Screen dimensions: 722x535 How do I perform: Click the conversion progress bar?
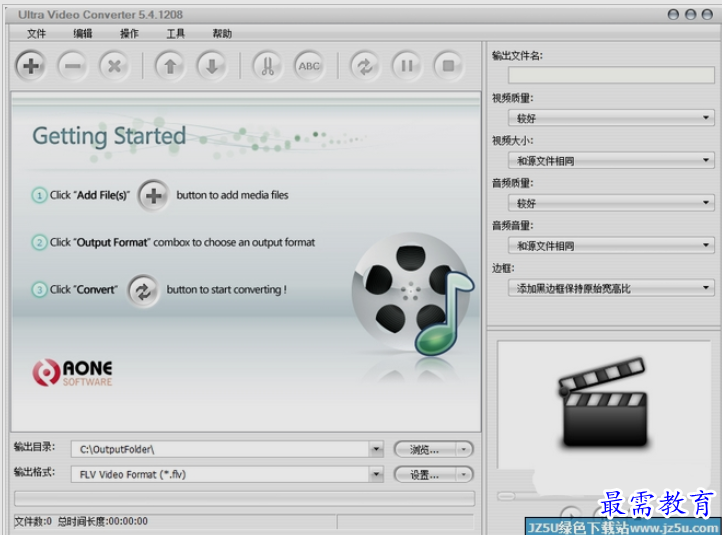[x=245, y=499]
